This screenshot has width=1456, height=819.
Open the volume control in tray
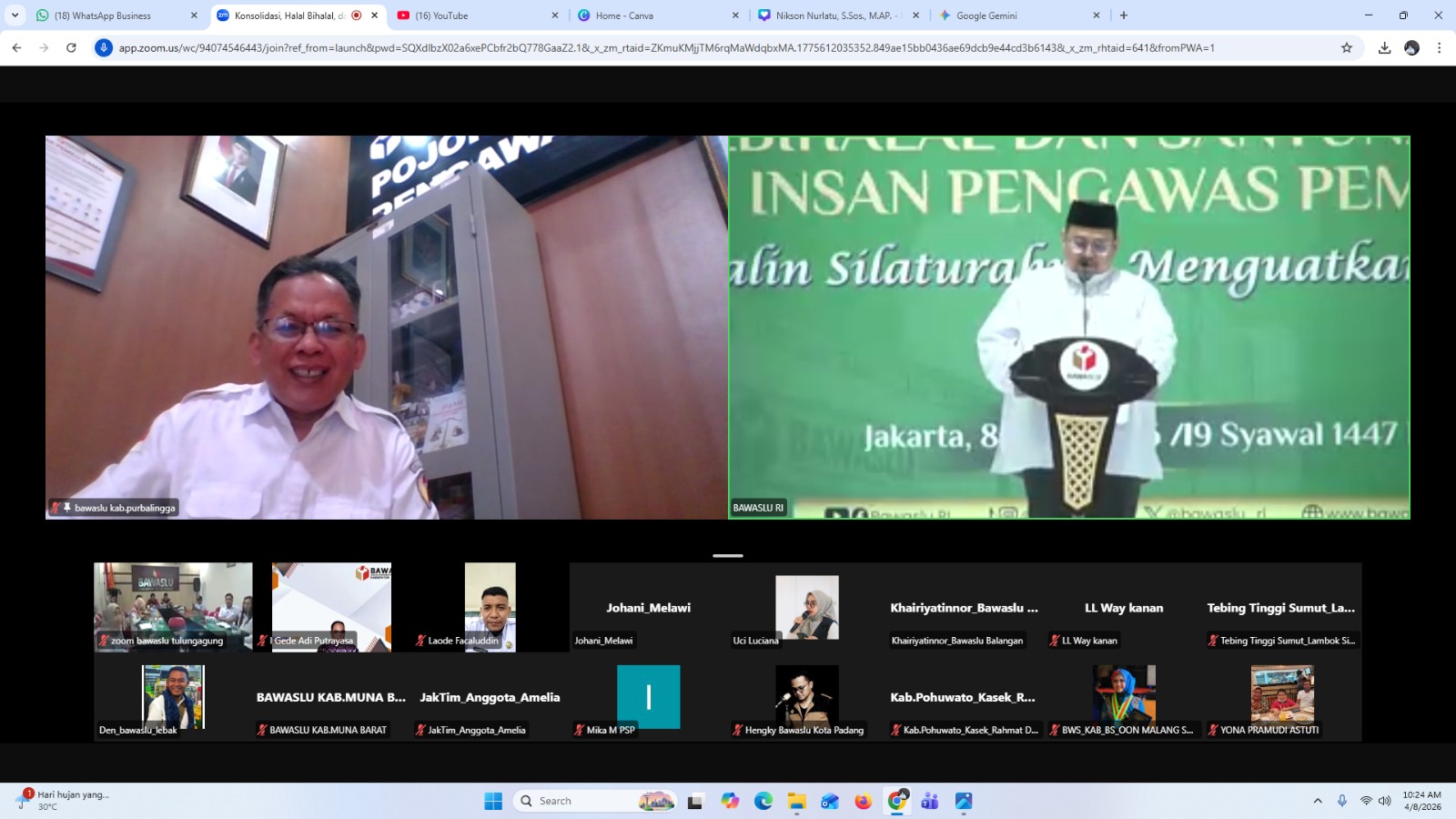tap(1385, 801)
